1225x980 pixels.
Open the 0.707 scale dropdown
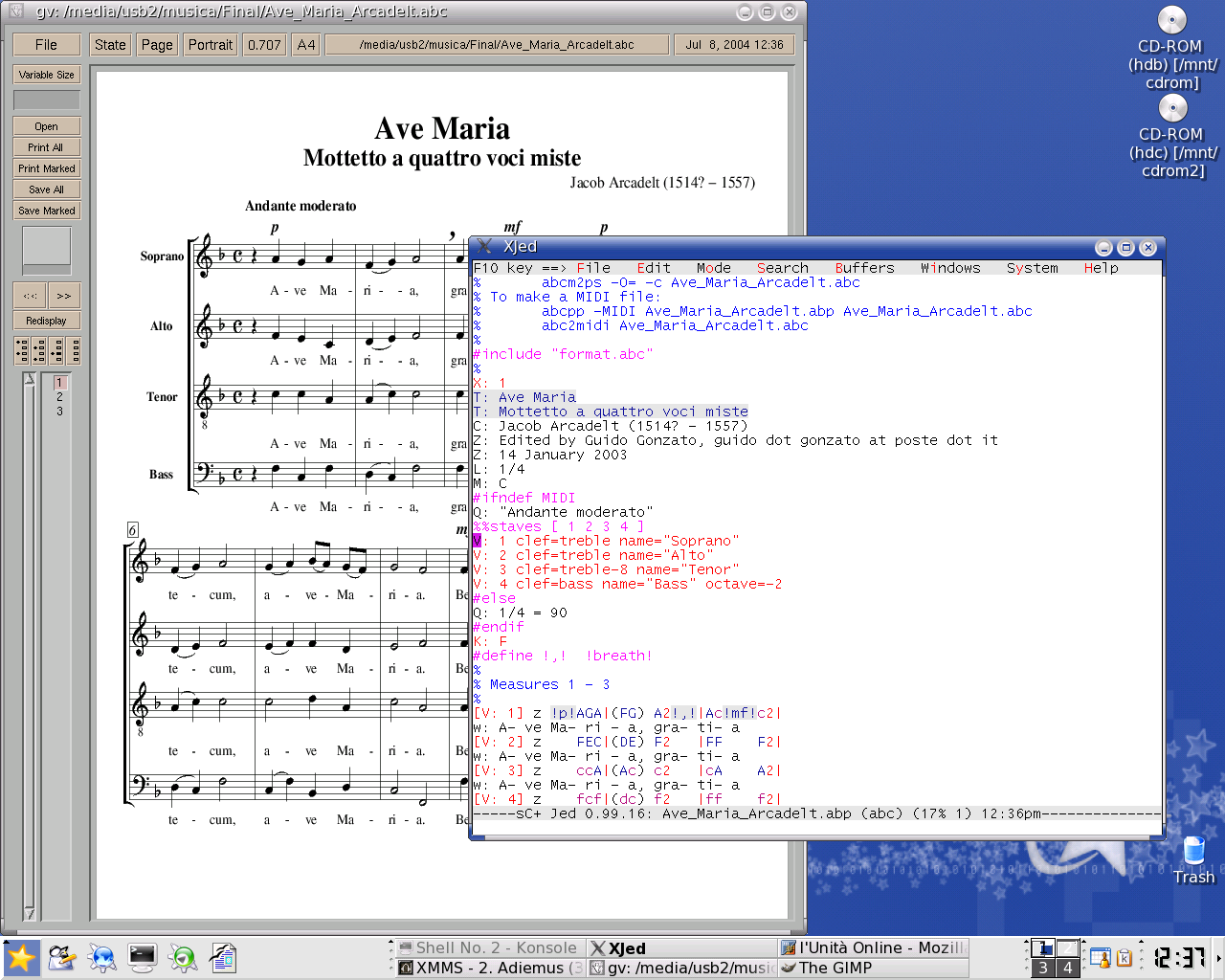[264, 45]
